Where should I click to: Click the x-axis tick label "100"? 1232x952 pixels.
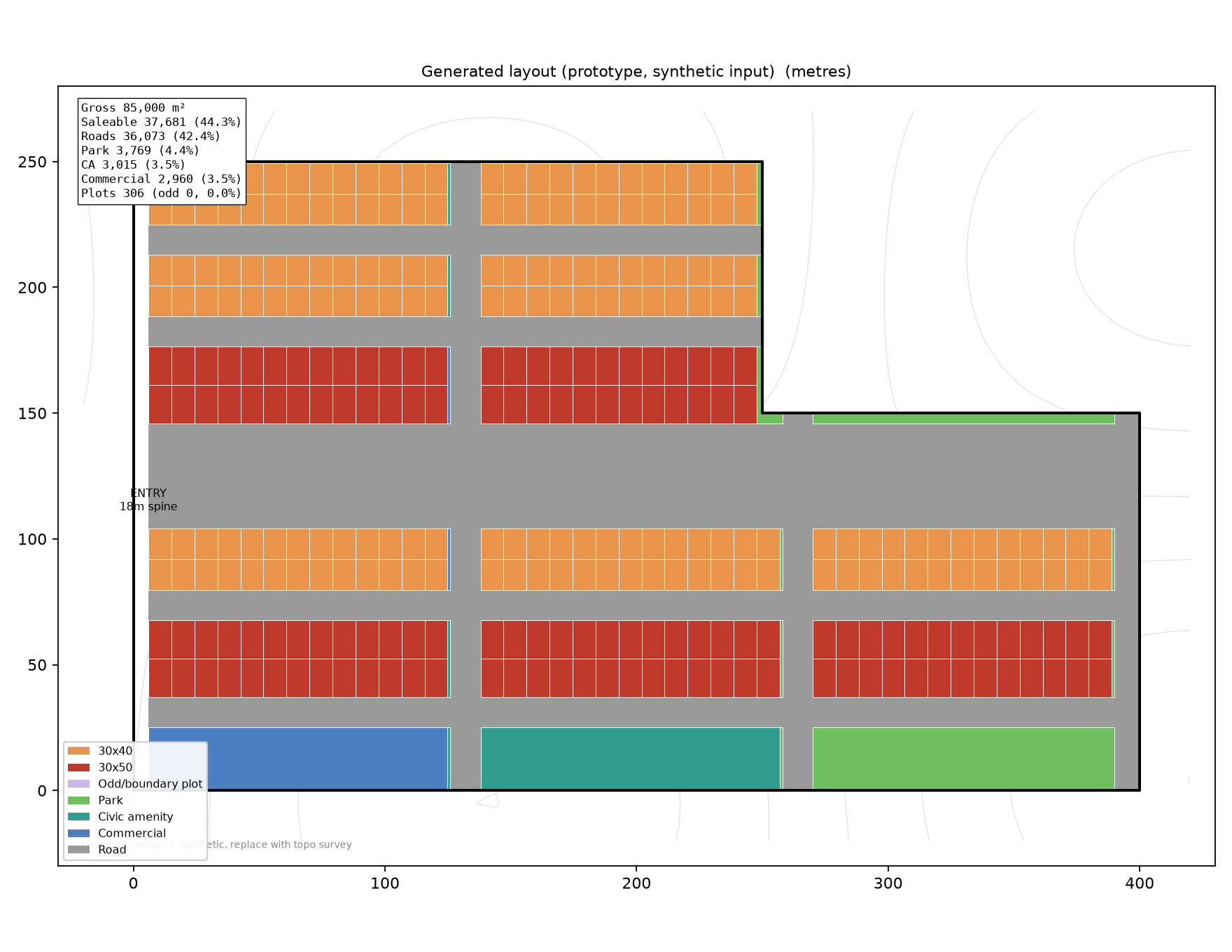coord(385,883)
